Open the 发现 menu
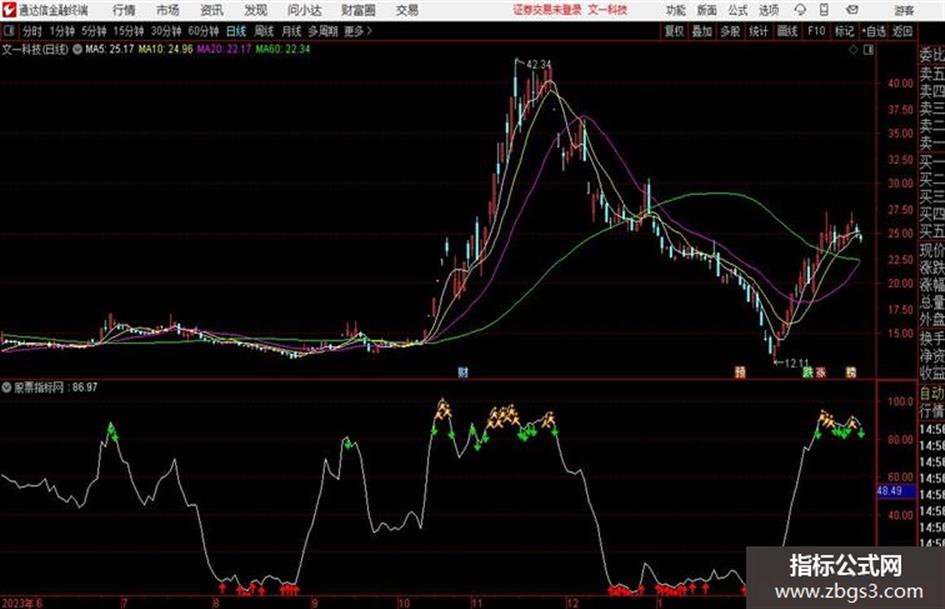This screenshot has height=609, width=945. (256, 10)
